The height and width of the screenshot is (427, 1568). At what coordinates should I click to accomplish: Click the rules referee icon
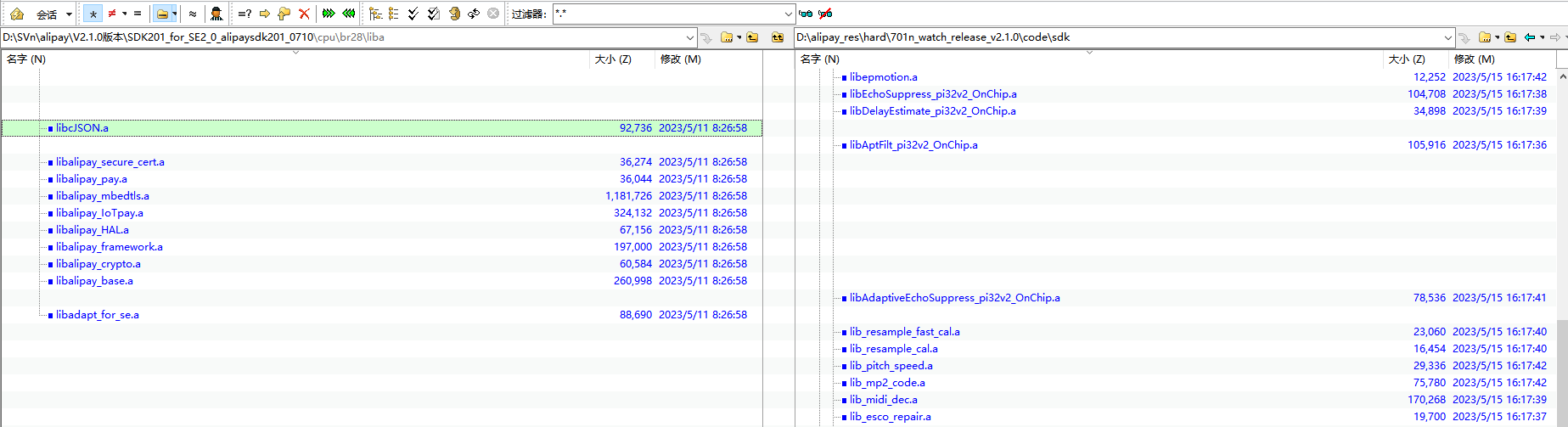pyautogui.click(x=216, y=14)
